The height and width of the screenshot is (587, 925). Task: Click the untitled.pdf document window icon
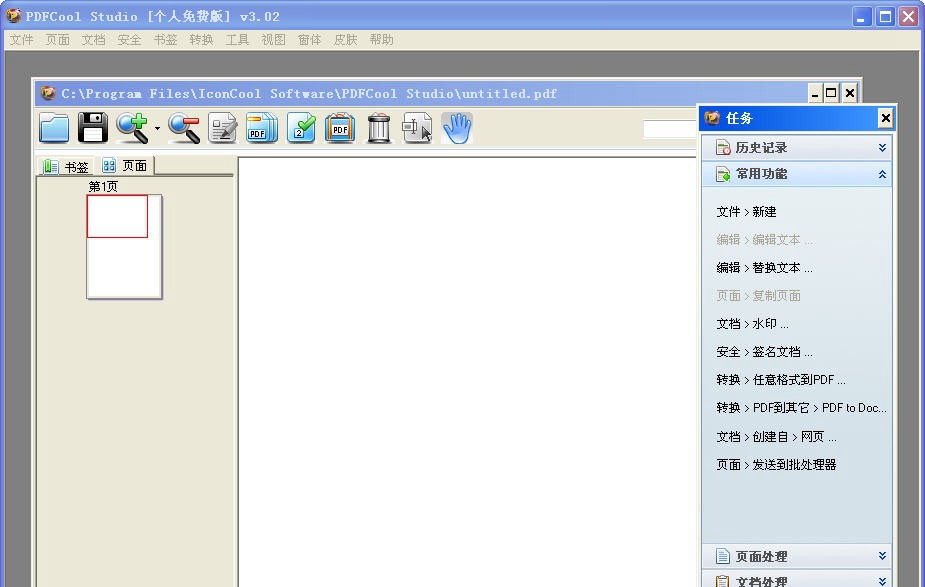tap(47, 93)
